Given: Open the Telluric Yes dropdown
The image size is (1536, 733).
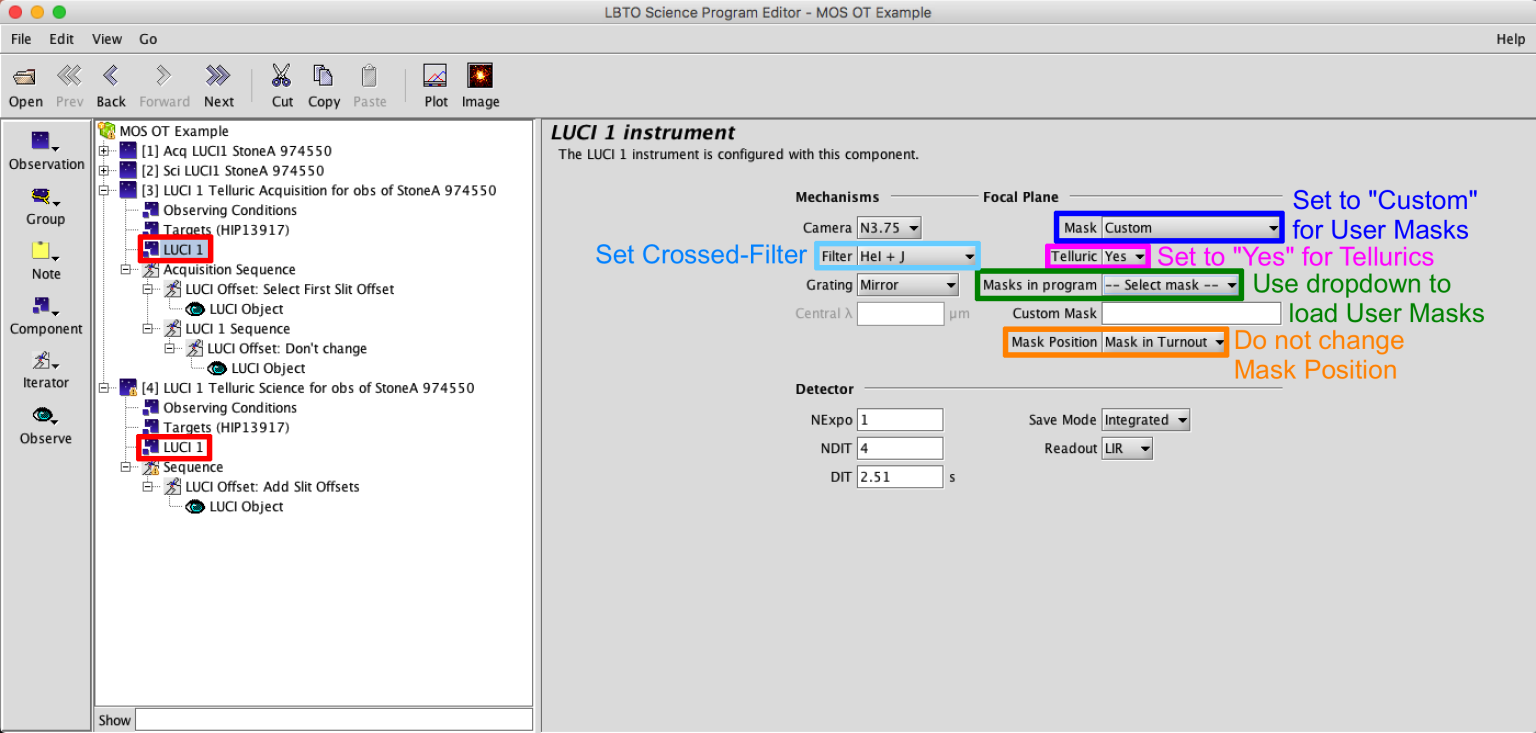Looking at the screenshot, I should click(x=1125, y=256).
